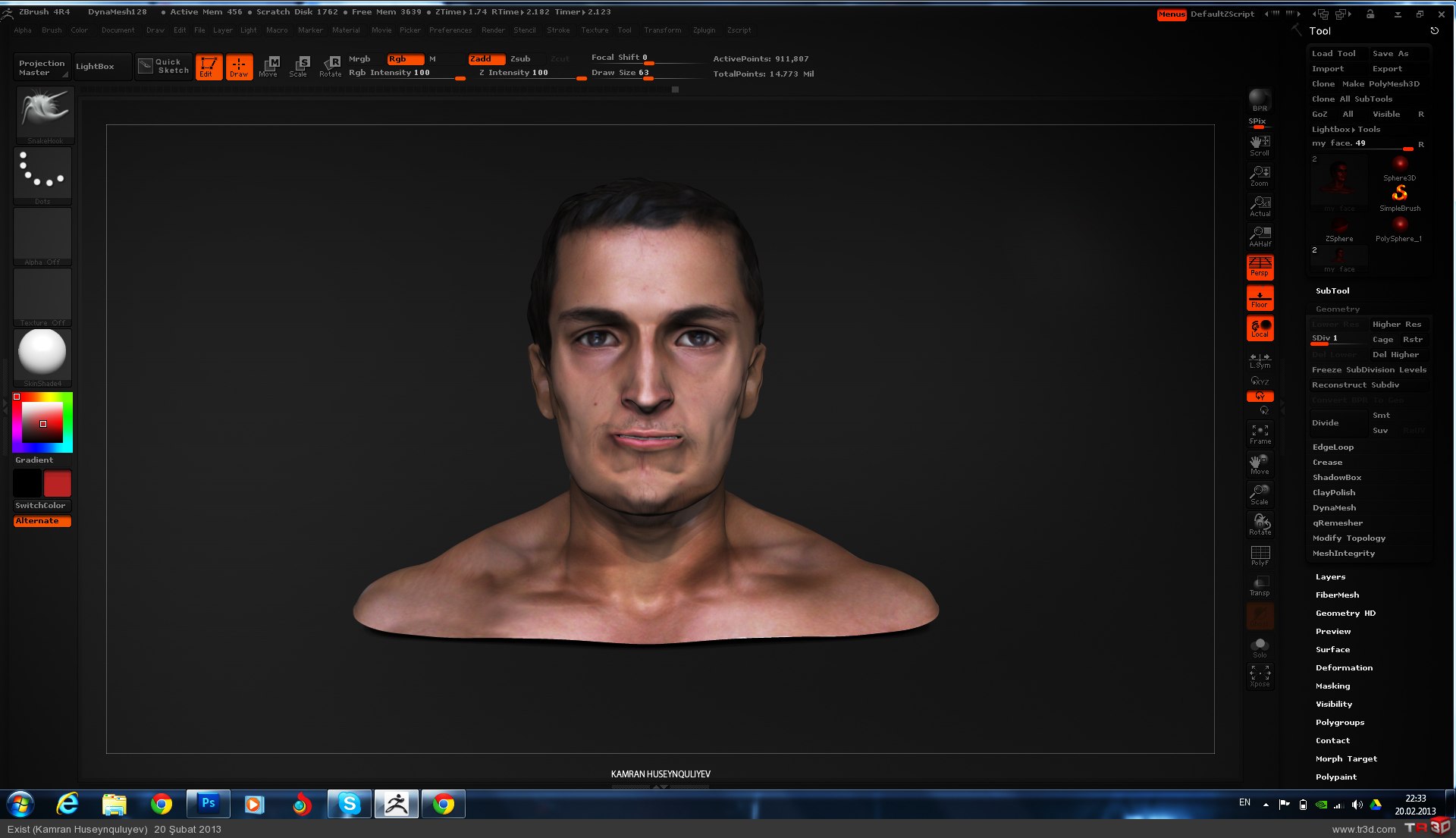Open the Document menu
The image size is (1456, 838).
click(118, 30)
